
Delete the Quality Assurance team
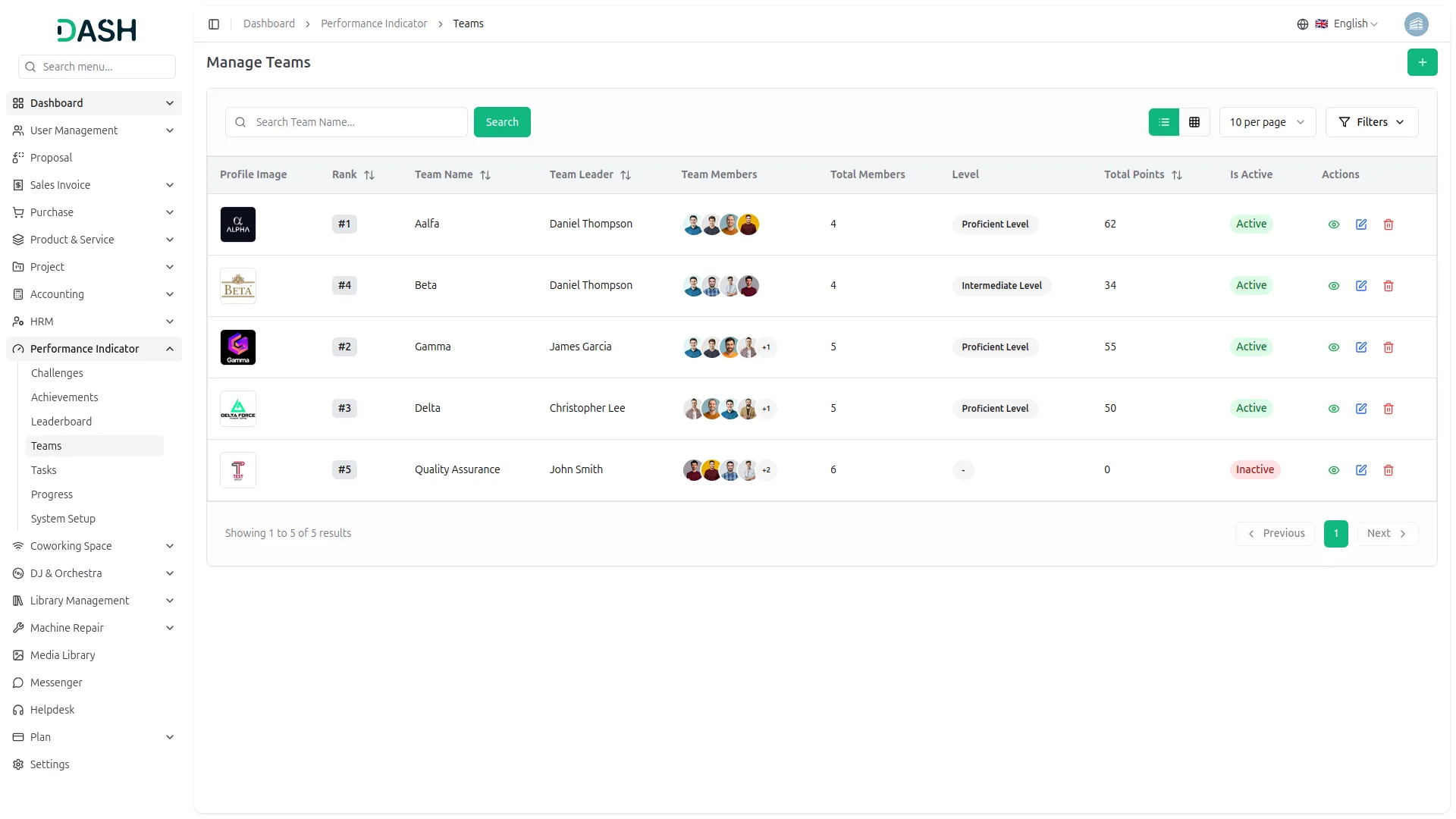coord(1389,470)
